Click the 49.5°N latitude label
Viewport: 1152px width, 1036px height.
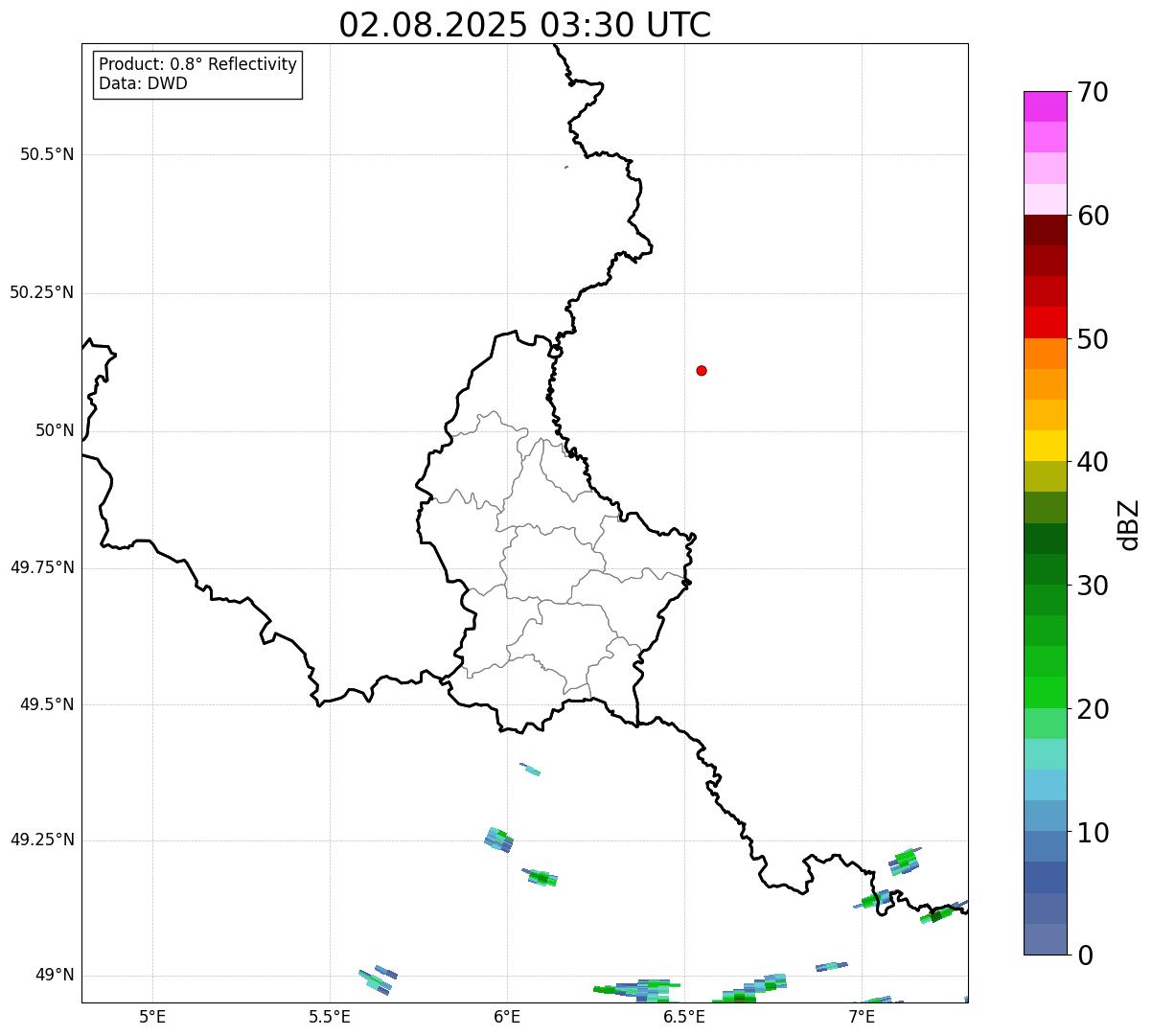pos(47,704)
